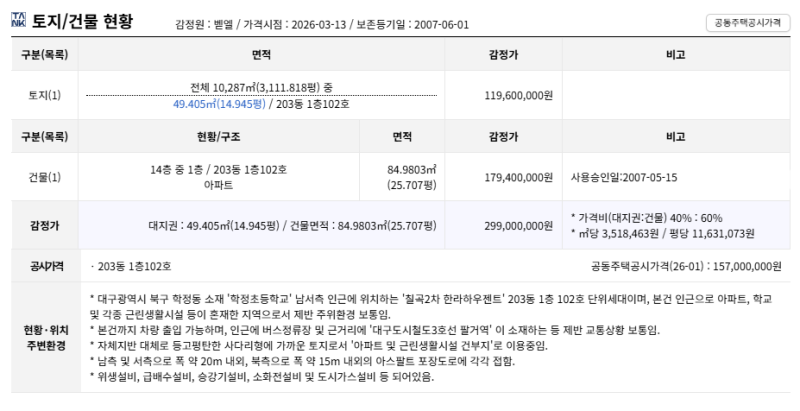Click the description line about 사다리형 토지
This screenshot has height=411, width=800.
point(318,346)
